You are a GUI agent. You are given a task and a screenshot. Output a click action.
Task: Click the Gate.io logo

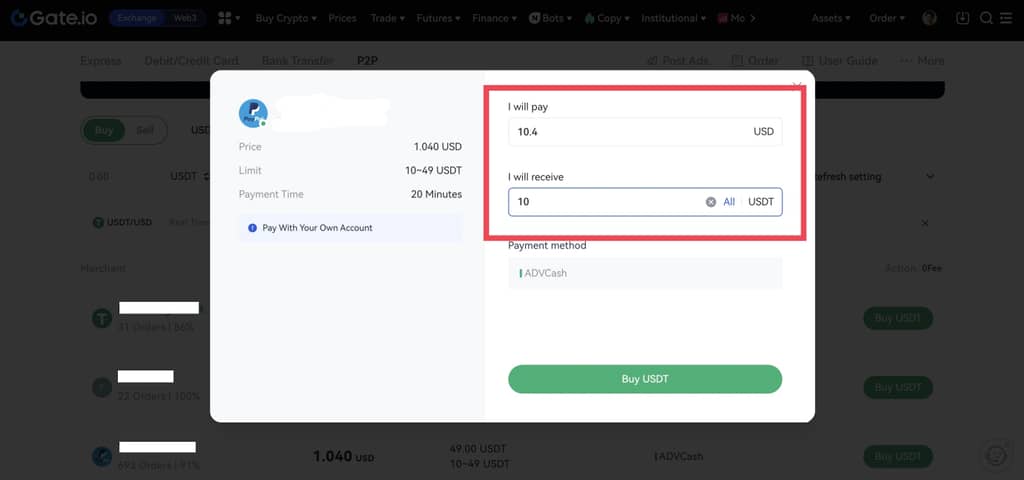click(52, 18)
